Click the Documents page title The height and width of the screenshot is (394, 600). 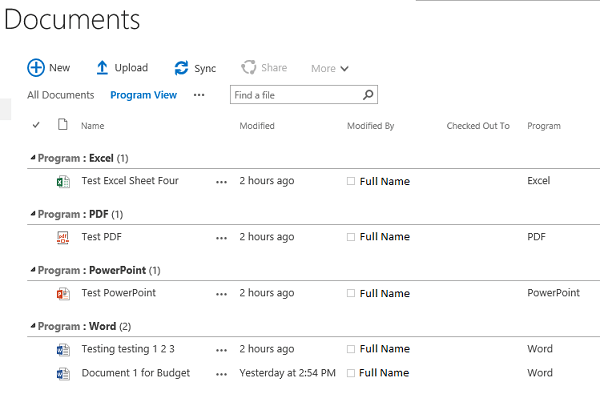click(72, 19)
